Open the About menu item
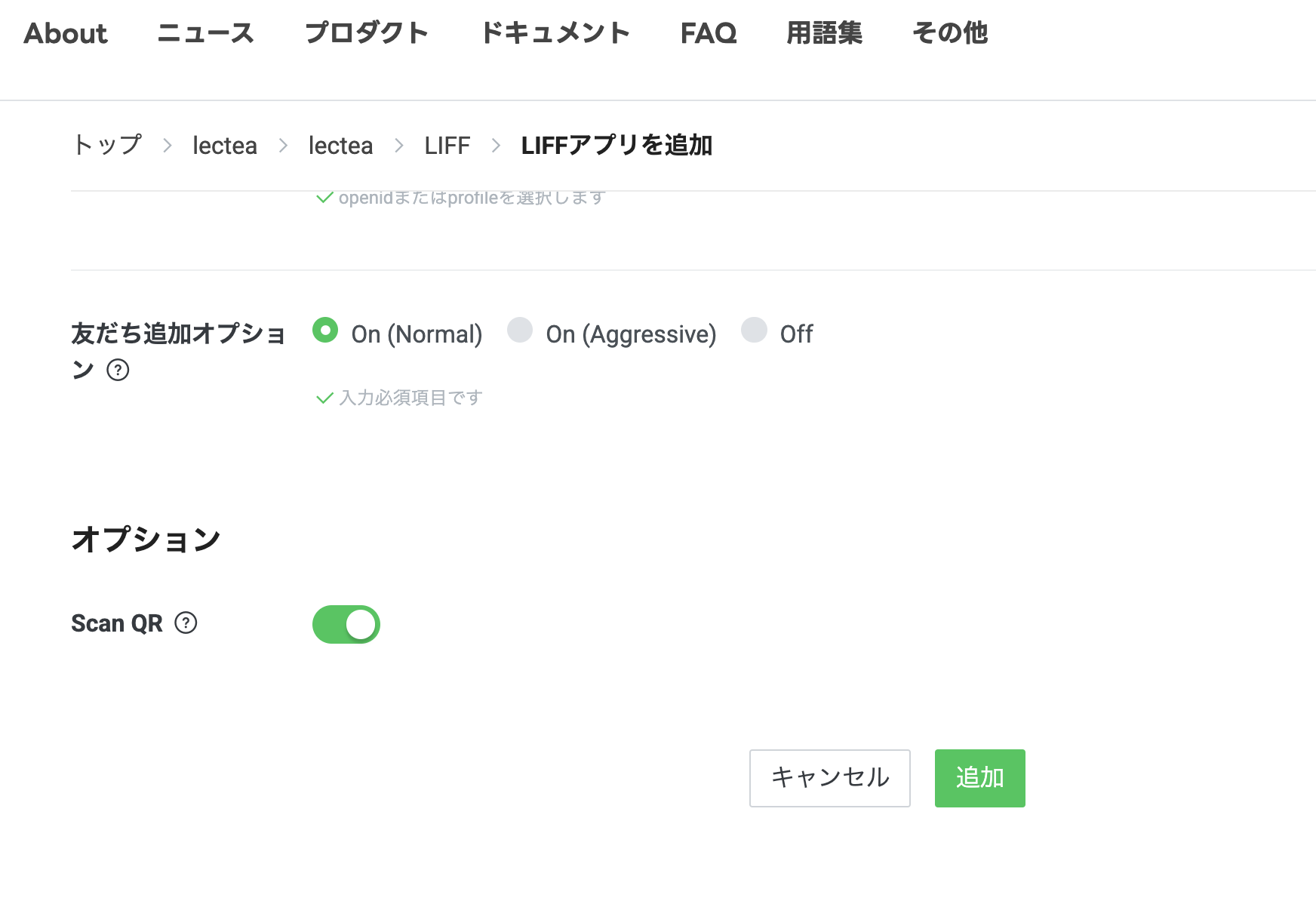Image resolution: width=1316 pixels, height=901 pixels. click(65, 33)
